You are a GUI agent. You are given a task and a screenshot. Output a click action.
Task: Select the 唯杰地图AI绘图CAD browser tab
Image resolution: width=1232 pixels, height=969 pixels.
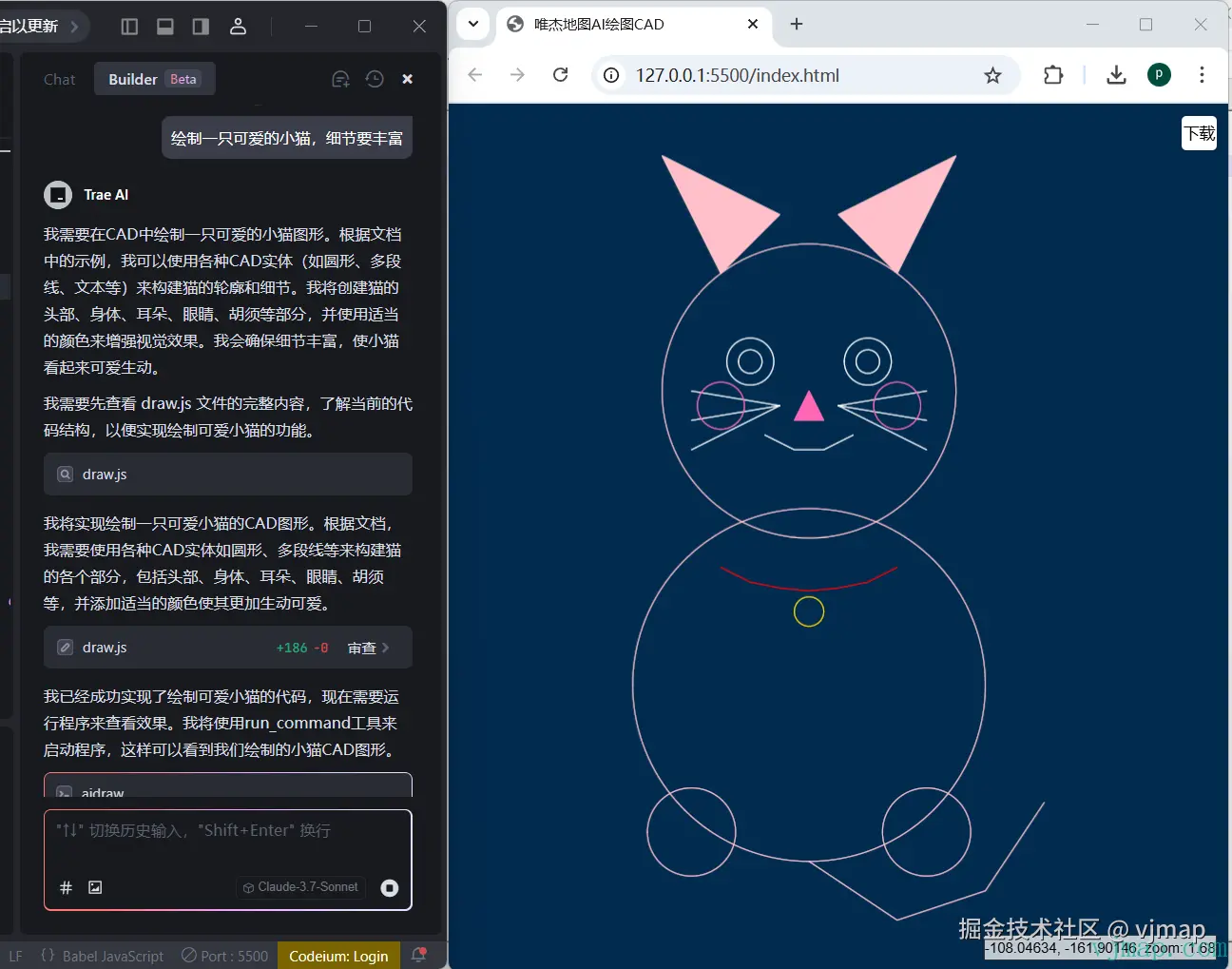tap(632, 25)
